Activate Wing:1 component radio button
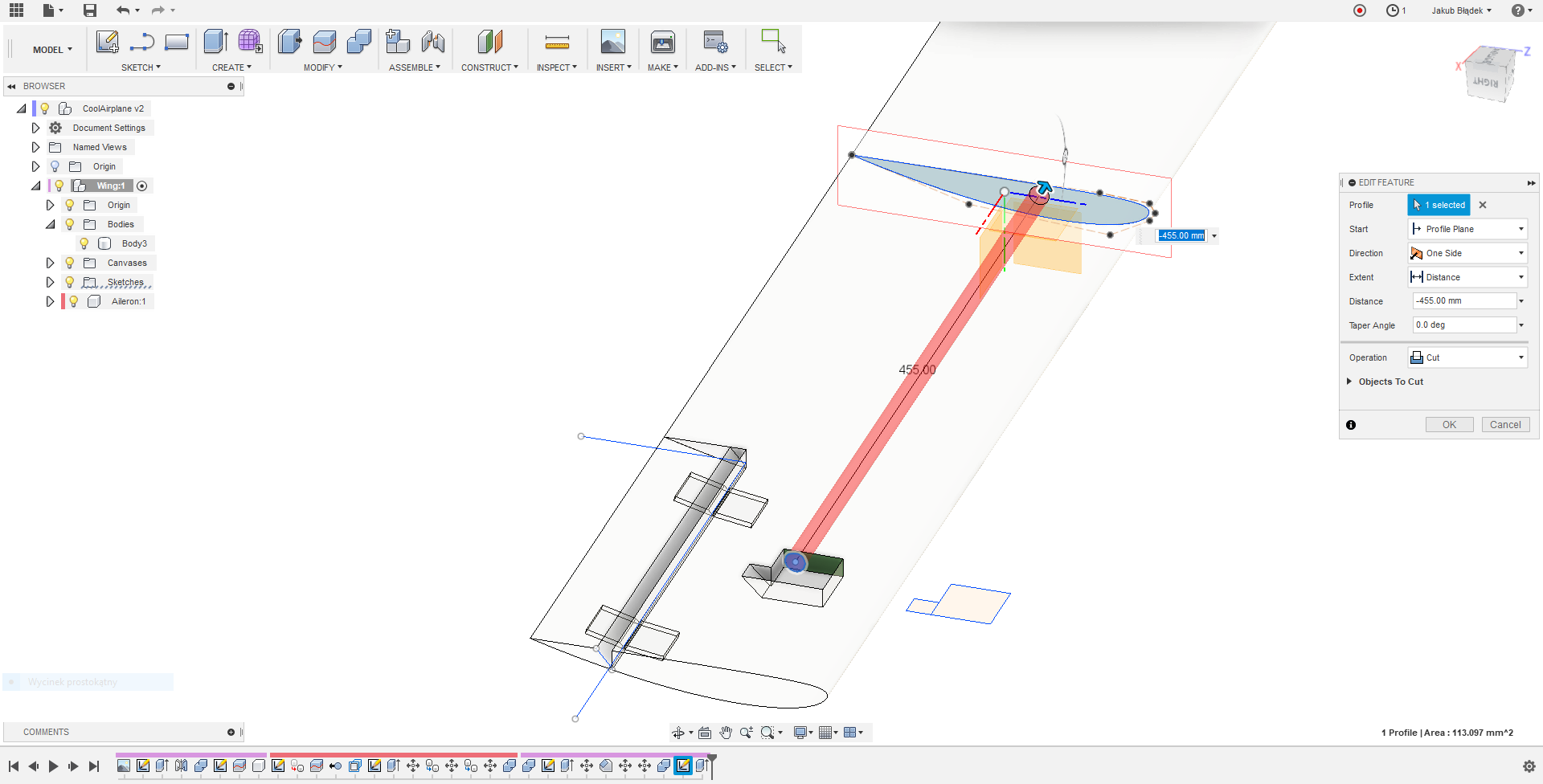 click(x=142, y=186)
